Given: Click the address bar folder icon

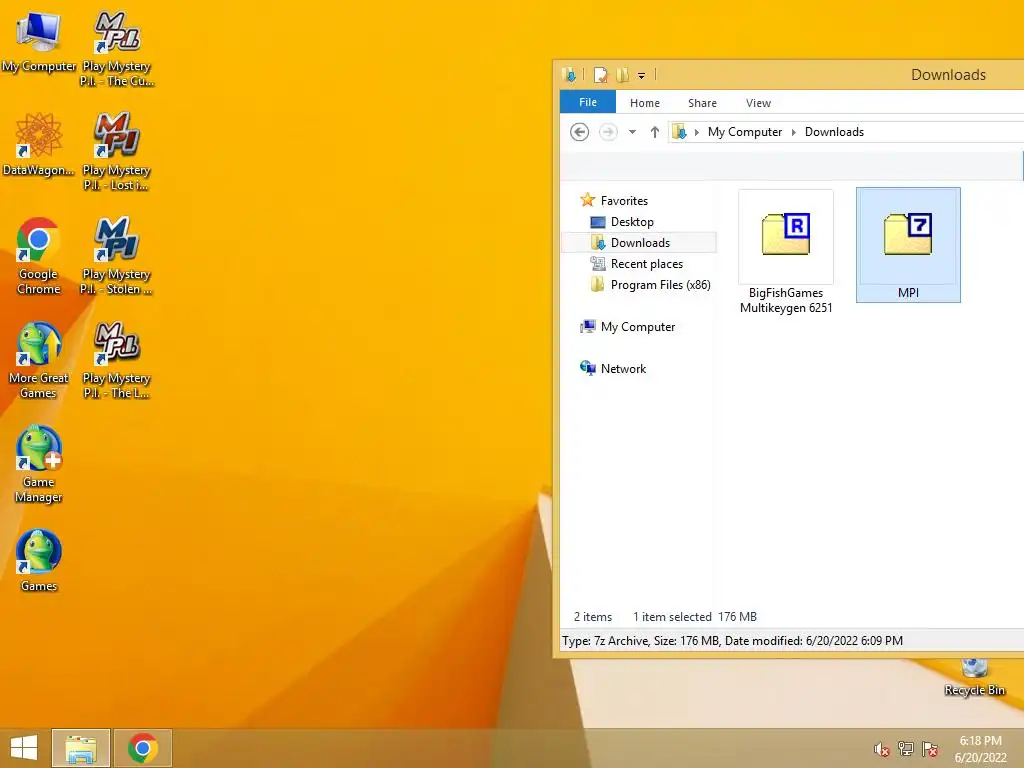Looking at the screenshot, I should [x=680, y=132].
